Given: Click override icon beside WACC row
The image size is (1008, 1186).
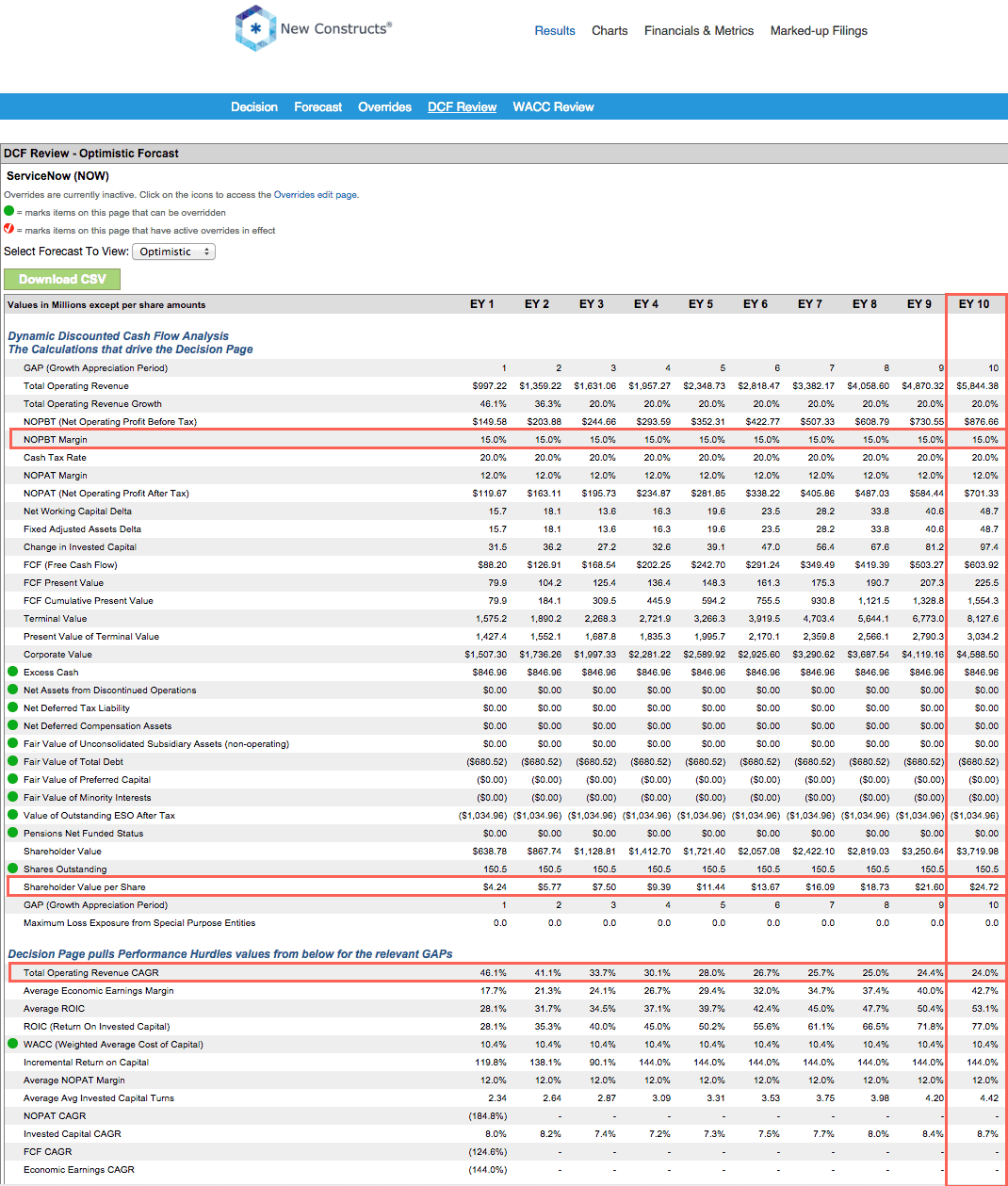Looking at the screenshot, I should [x=13, y=1044].
